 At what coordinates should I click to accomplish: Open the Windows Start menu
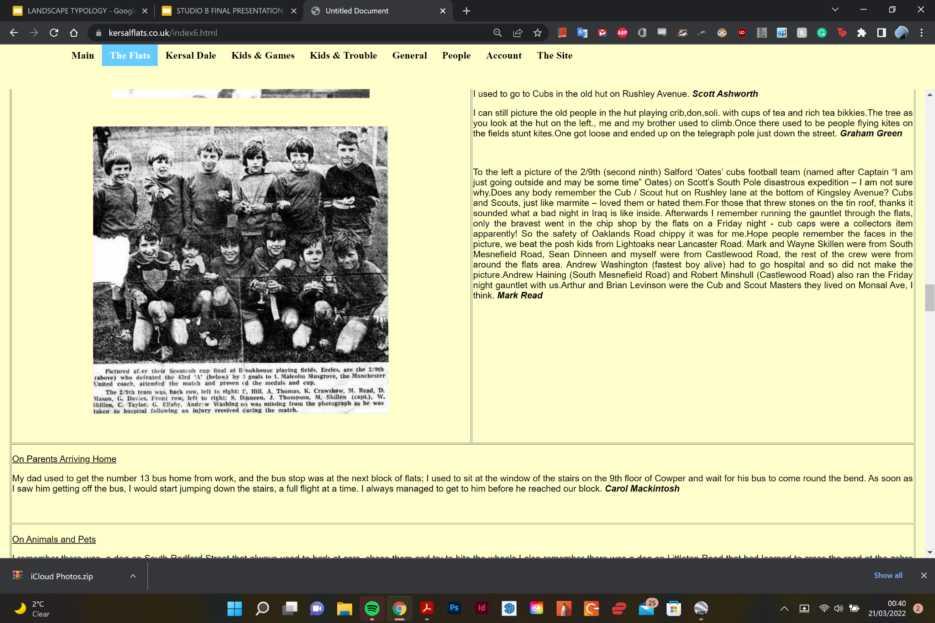(x=235, y=608)
